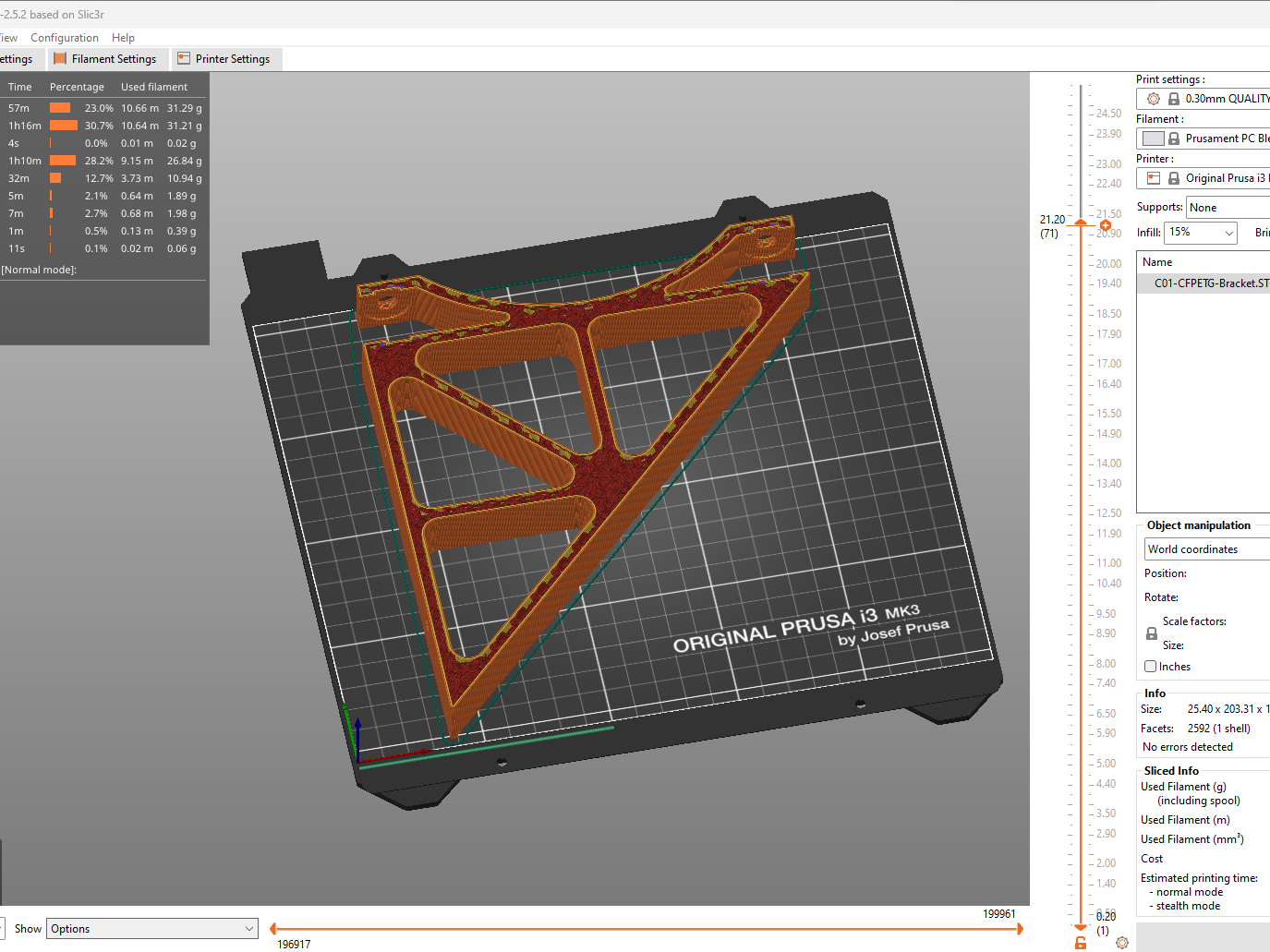
Task: Open the Infill 15% dropdown
Action: click(1200, 233)
